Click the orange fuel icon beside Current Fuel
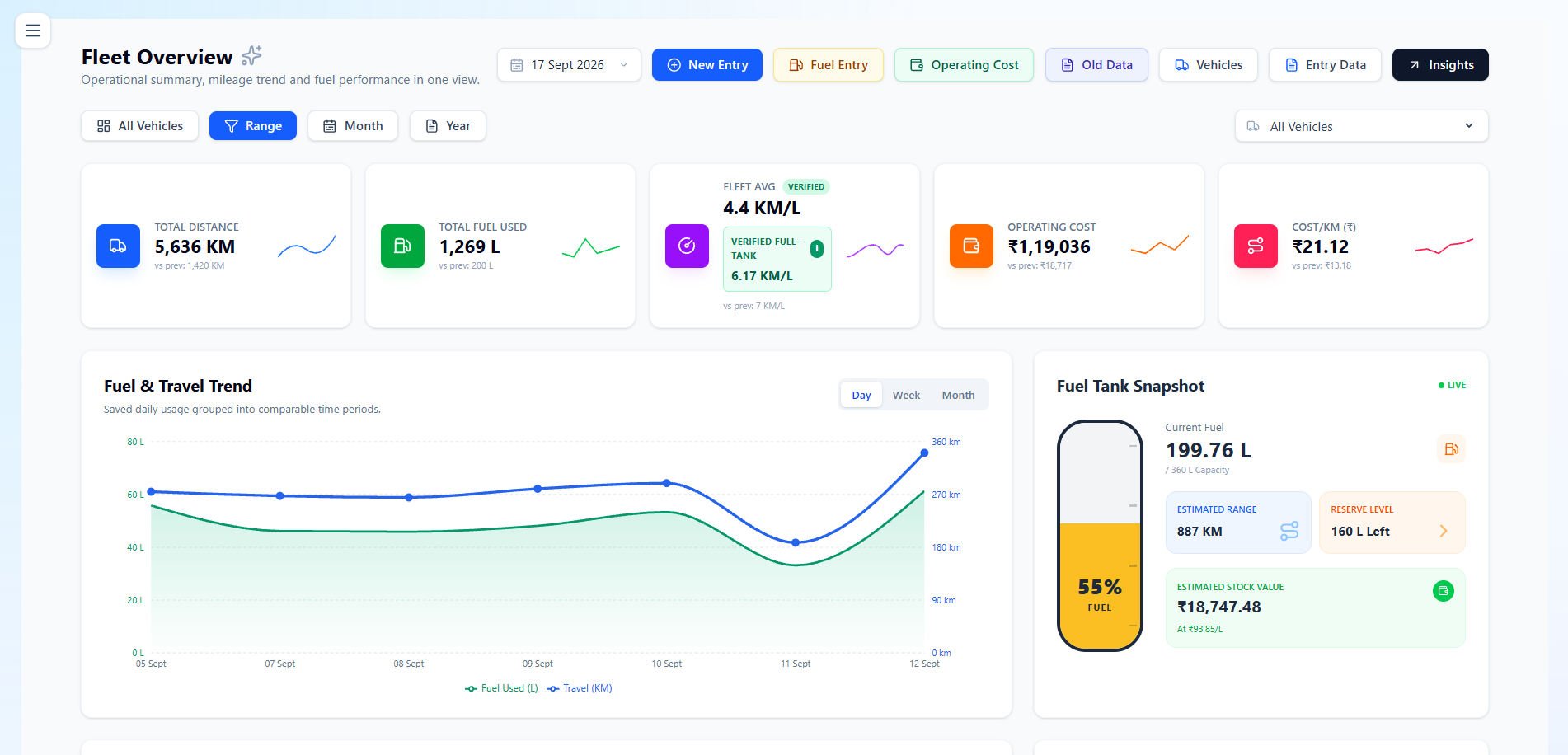This screenshot has width=1568, height=755. (1451, 449)
